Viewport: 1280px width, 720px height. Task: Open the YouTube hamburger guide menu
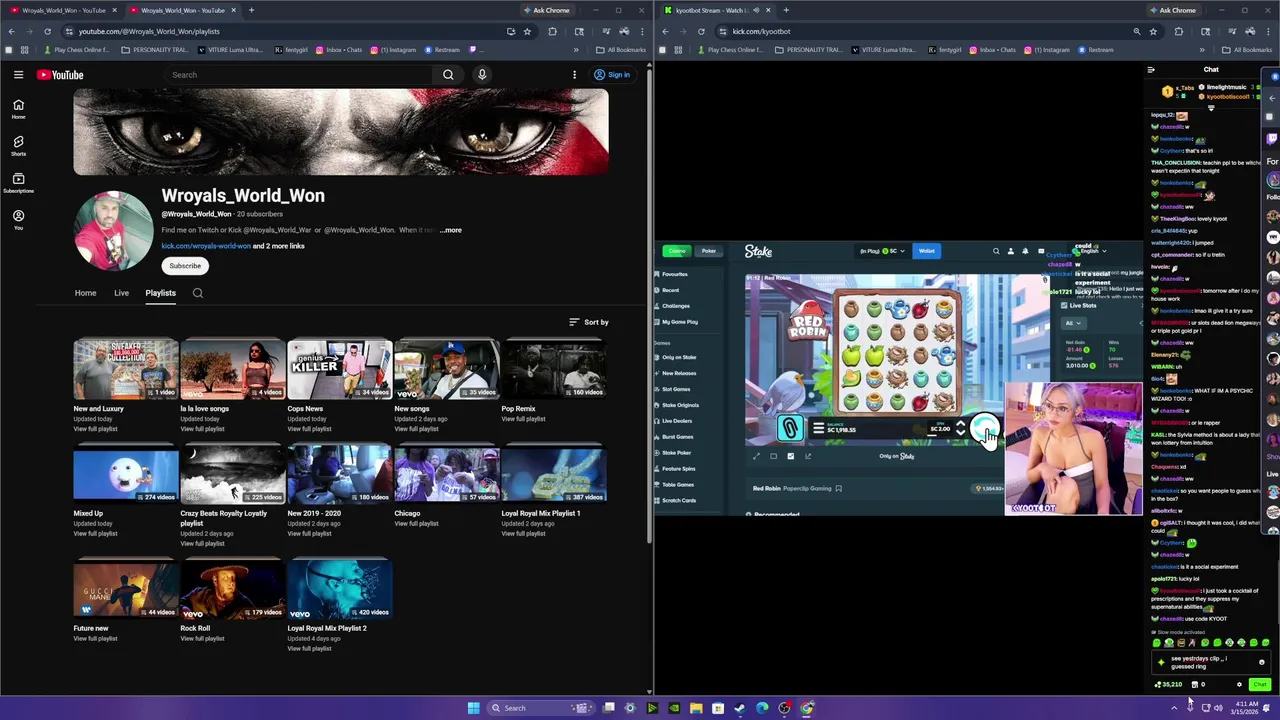click(18, 75)
